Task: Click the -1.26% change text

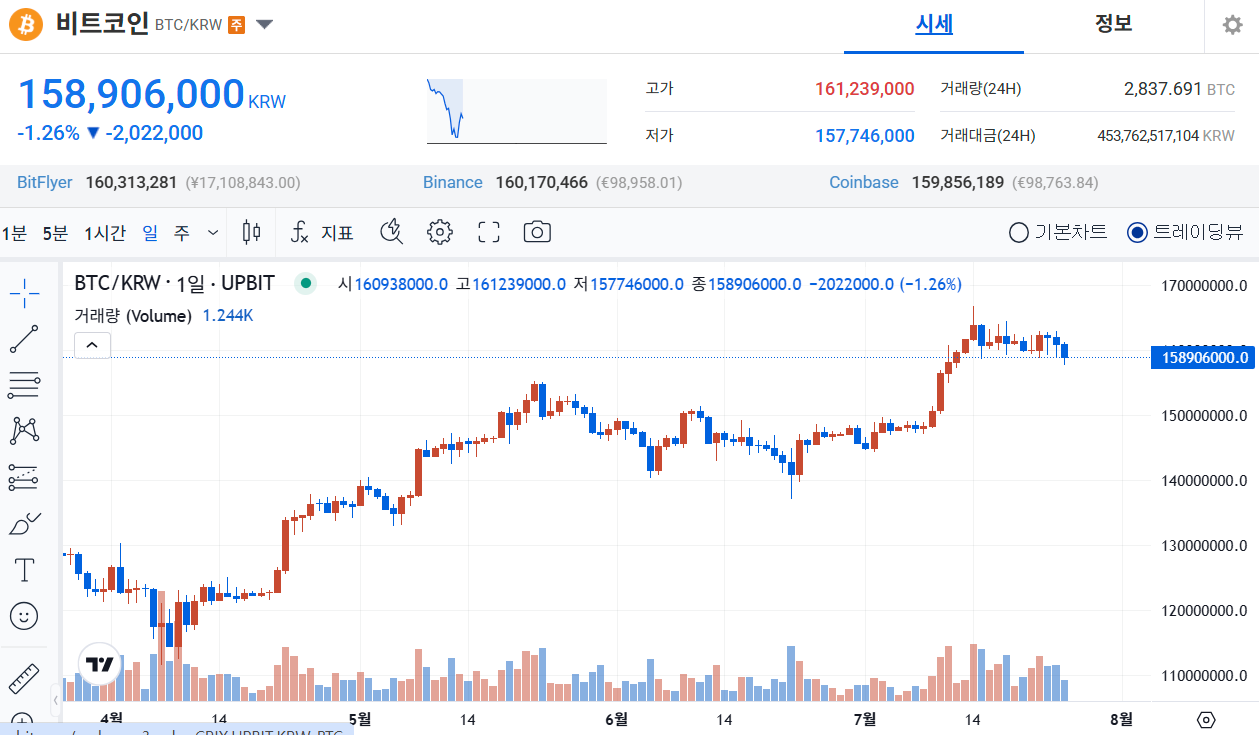Action: coord(47,133)
